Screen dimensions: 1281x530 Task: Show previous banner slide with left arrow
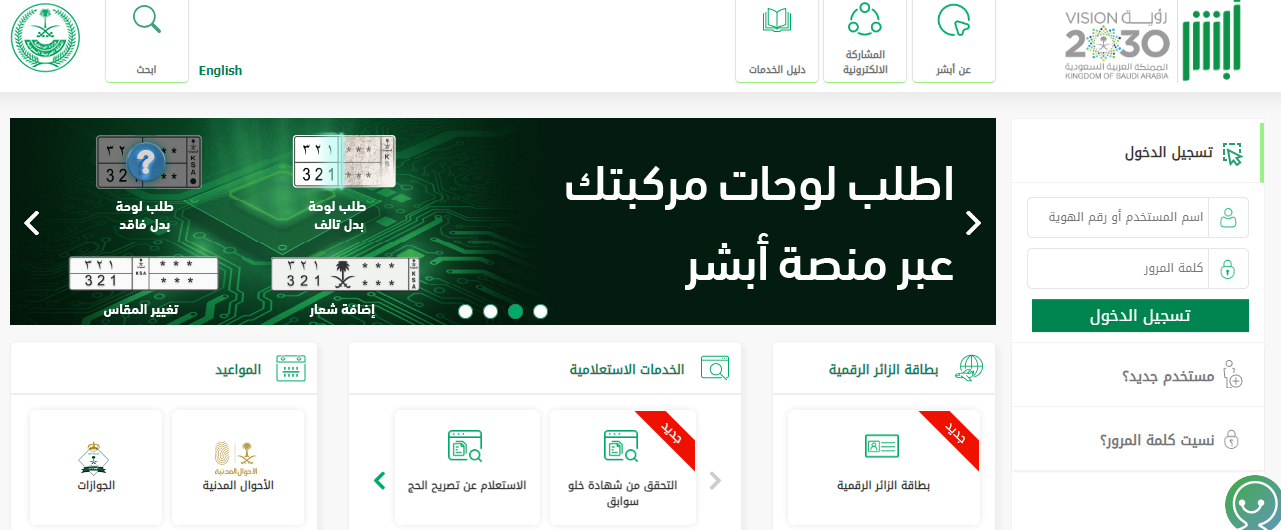pyautogui.click(x=32, y=223)
